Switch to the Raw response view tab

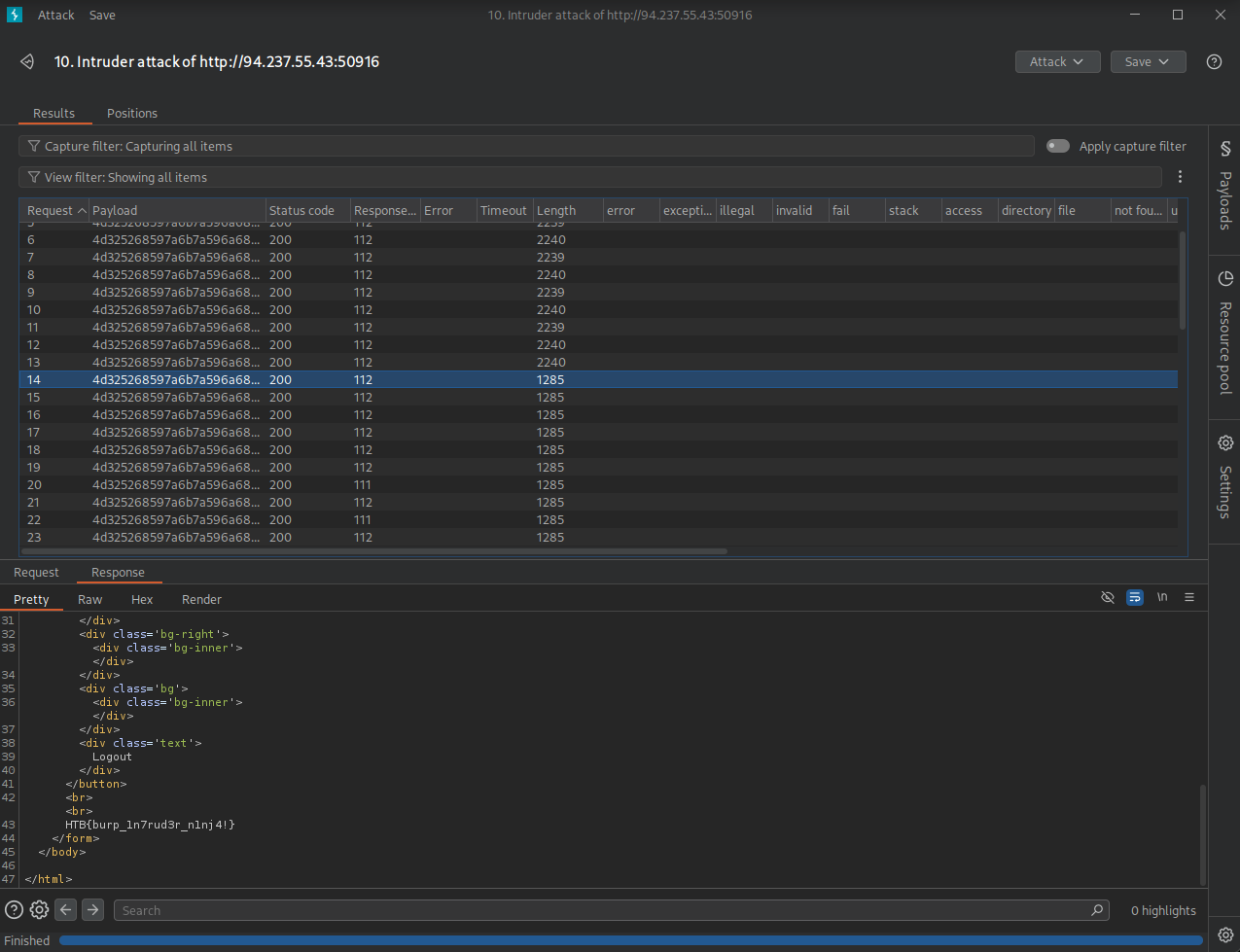pyautogui.click(x=89, y=599)
